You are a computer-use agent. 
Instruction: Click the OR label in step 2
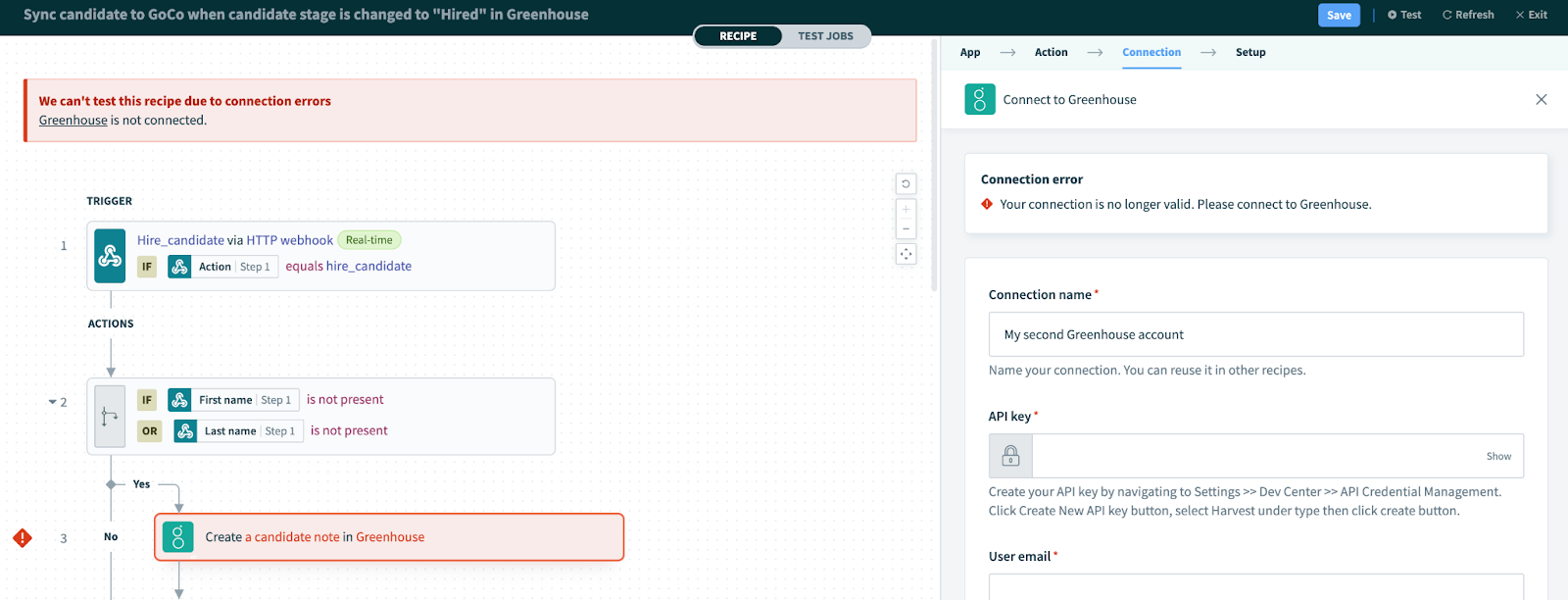point(150,431)
